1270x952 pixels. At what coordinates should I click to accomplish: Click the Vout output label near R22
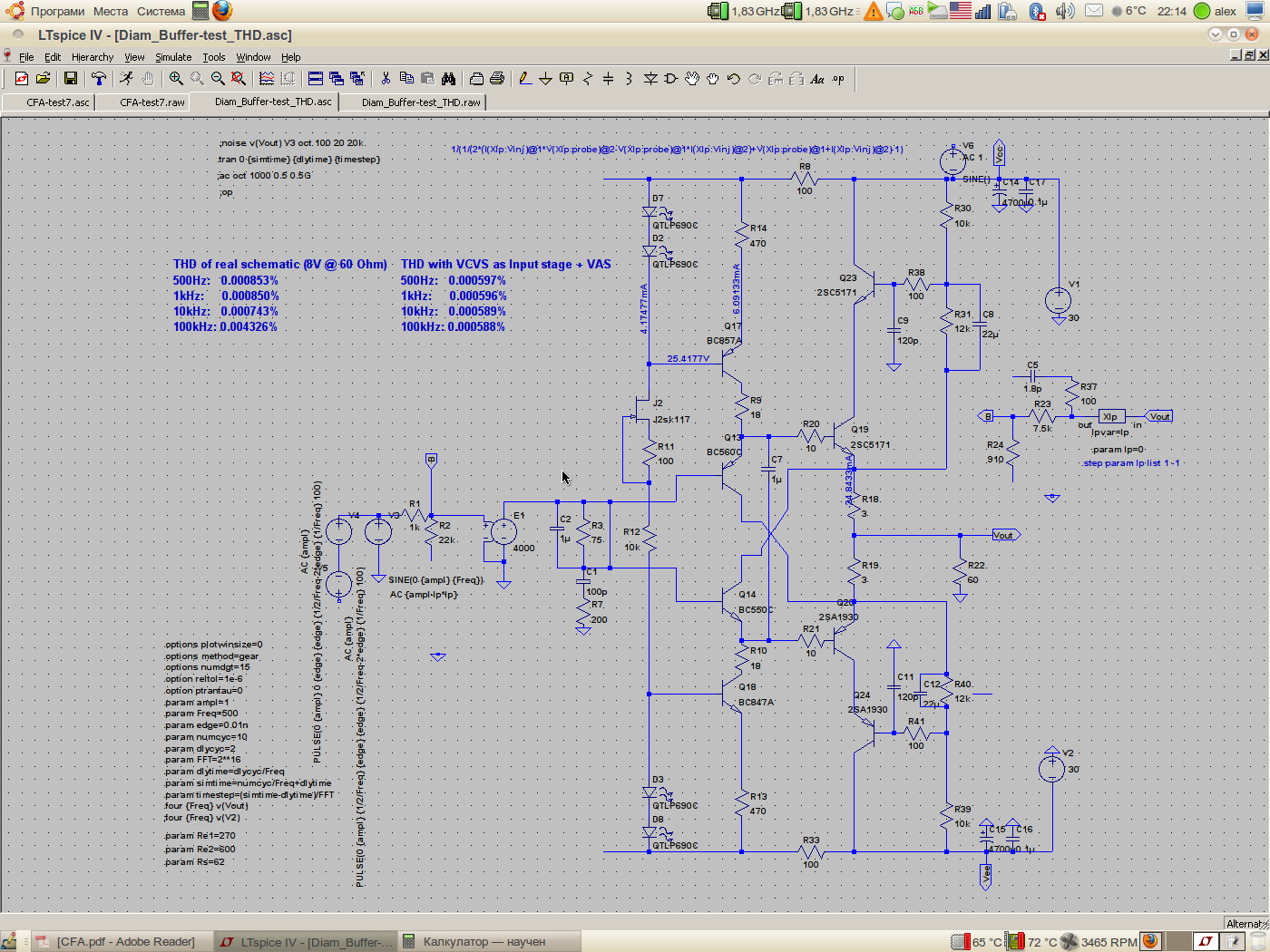[x=1006, y=535]
